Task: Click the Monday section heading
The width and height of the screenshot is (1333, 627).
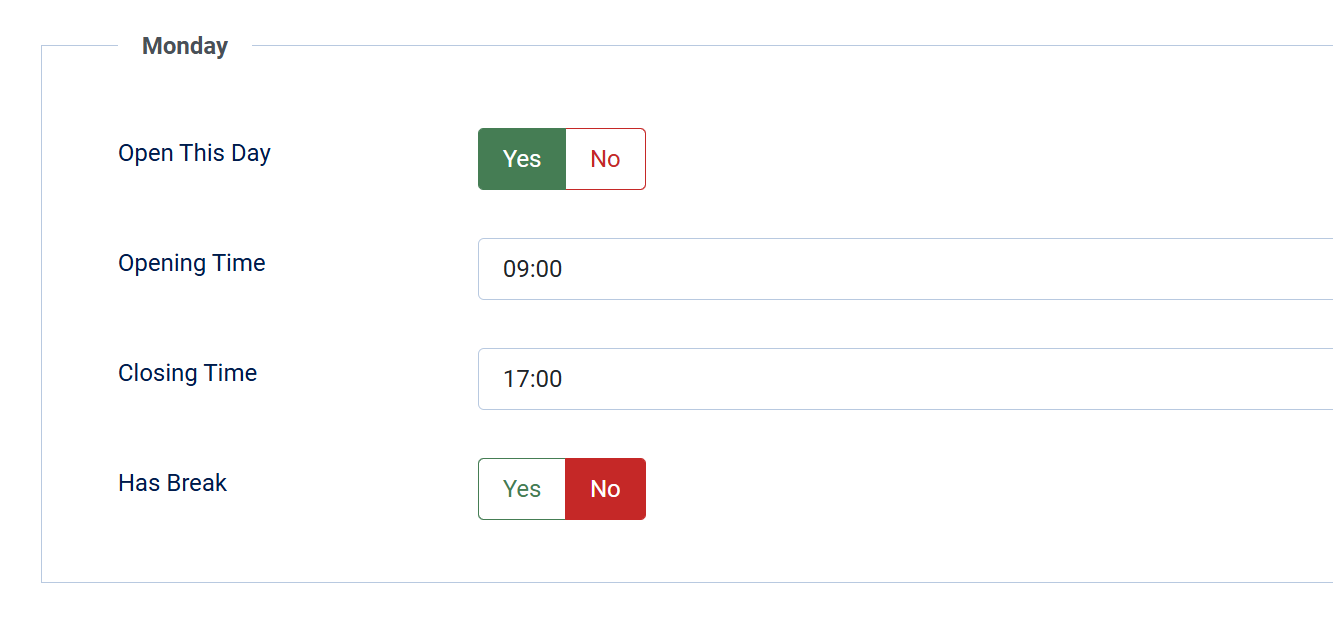Action: [185, 46]
